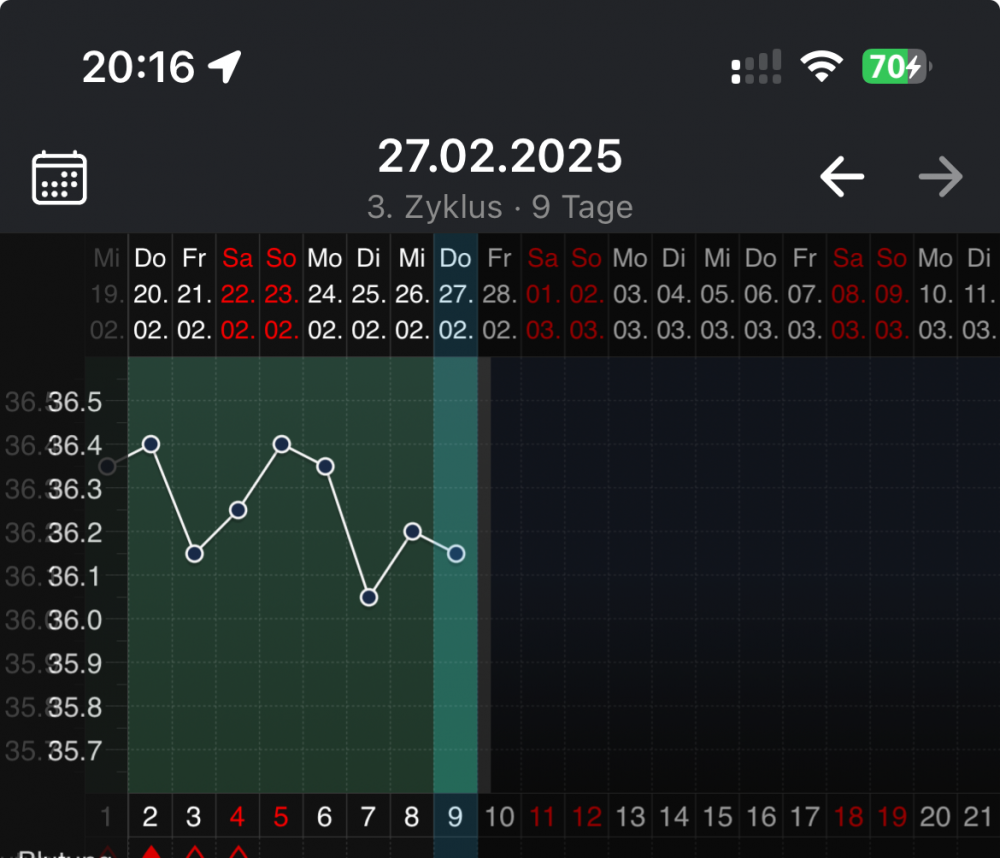Select cycle day number 2
Image resolution: width=1000 pixels, height=858 pixels.
point(151,817)
